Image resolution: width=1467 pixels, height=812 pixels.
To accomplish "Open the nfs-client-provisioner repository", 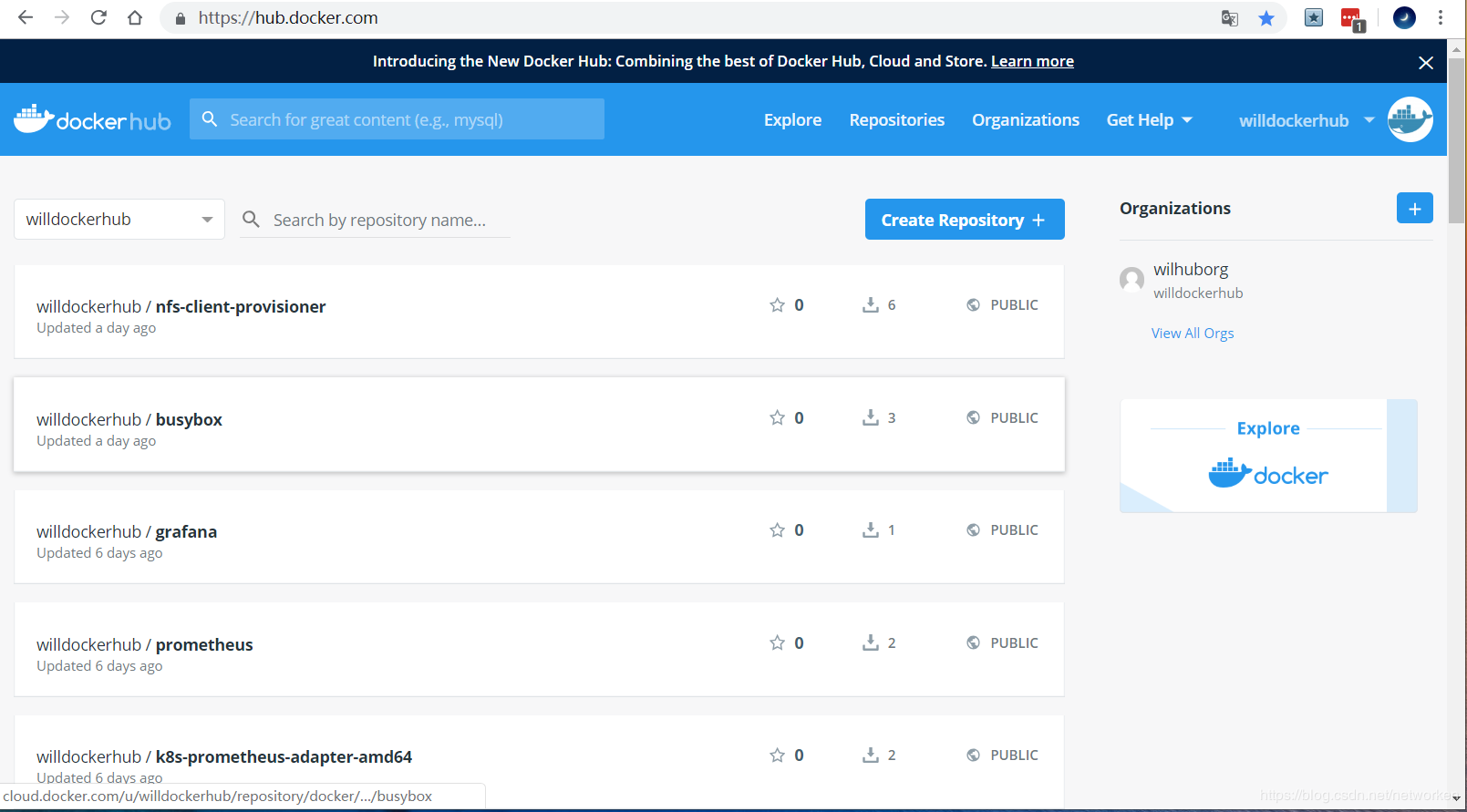I will (x=241, y=307).
